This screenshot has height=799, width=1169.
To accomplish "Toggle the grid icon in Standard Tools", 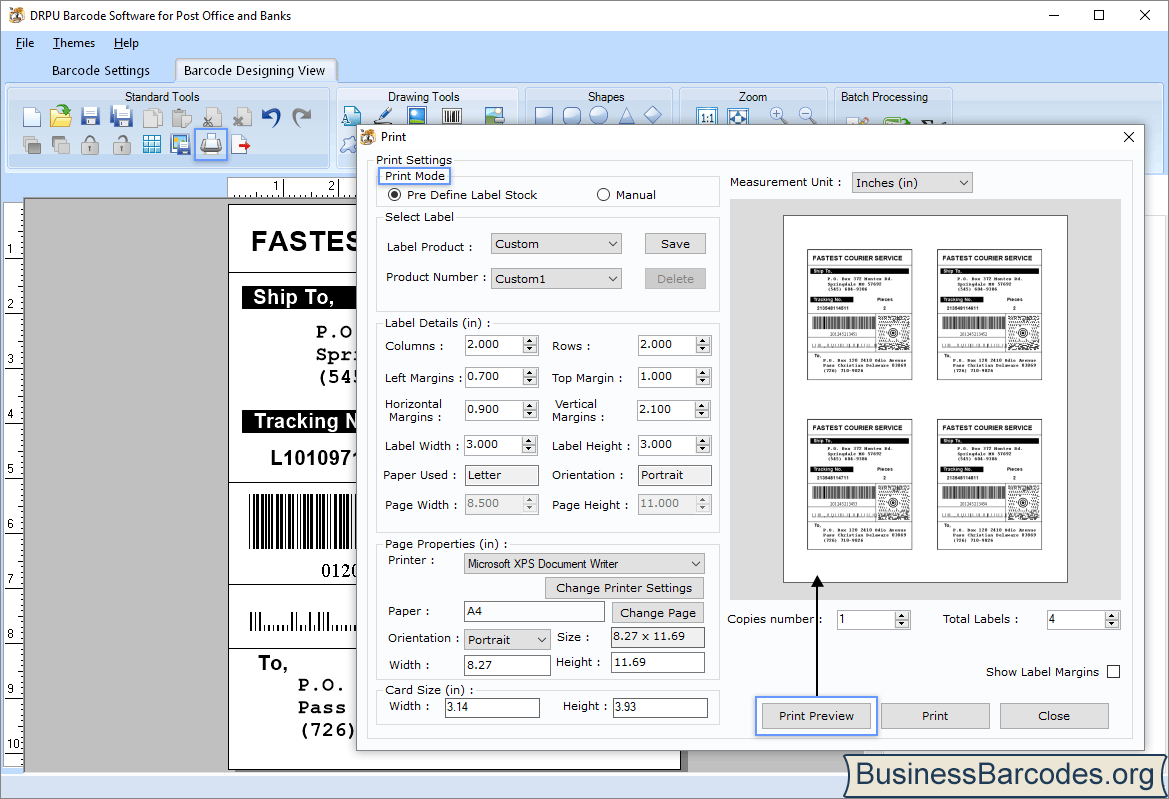I will [x=152, y=145].
